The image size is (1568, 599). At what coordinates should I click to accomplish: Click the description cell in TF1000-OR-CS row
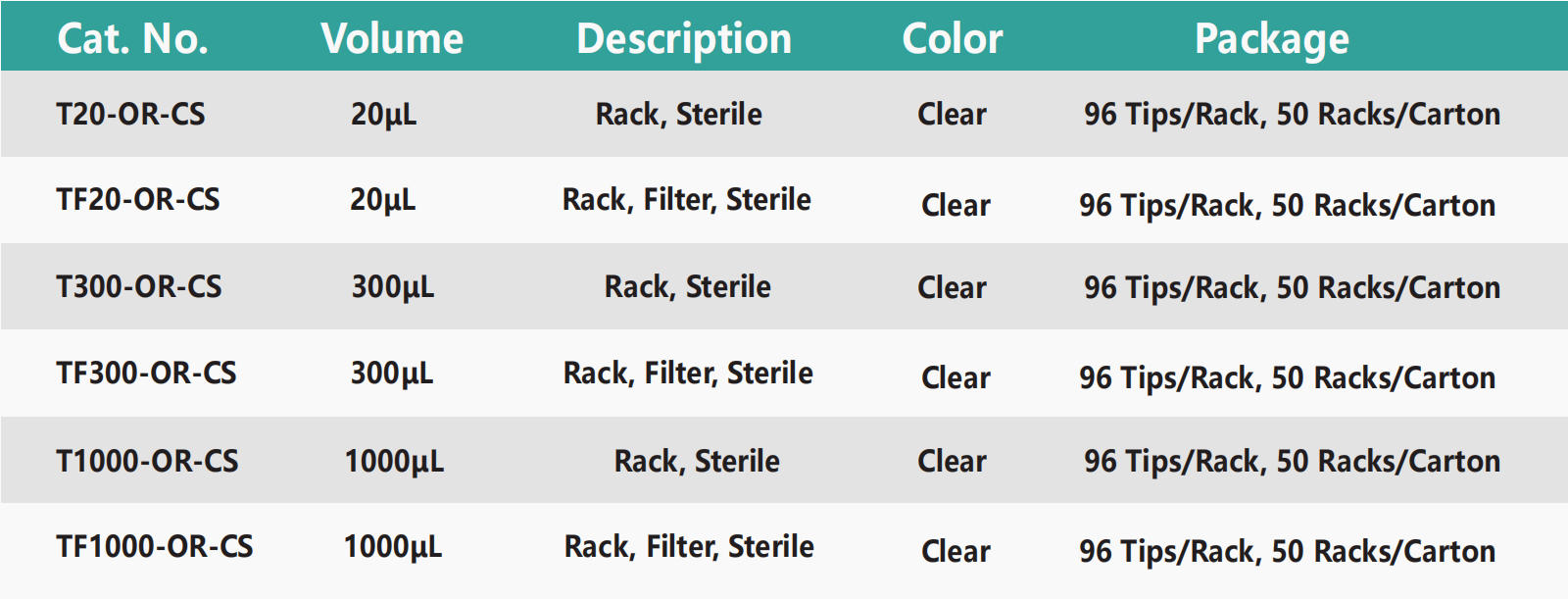[x=689, y=547]
